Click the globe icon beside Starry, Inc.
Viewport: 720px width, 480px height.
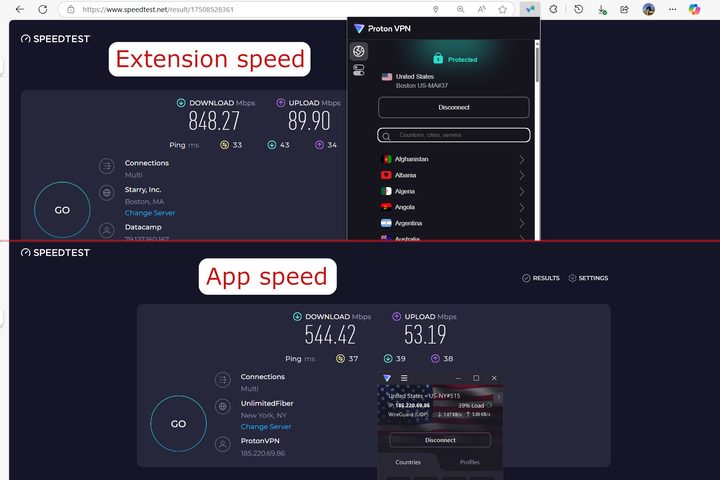tap(107, 193)
